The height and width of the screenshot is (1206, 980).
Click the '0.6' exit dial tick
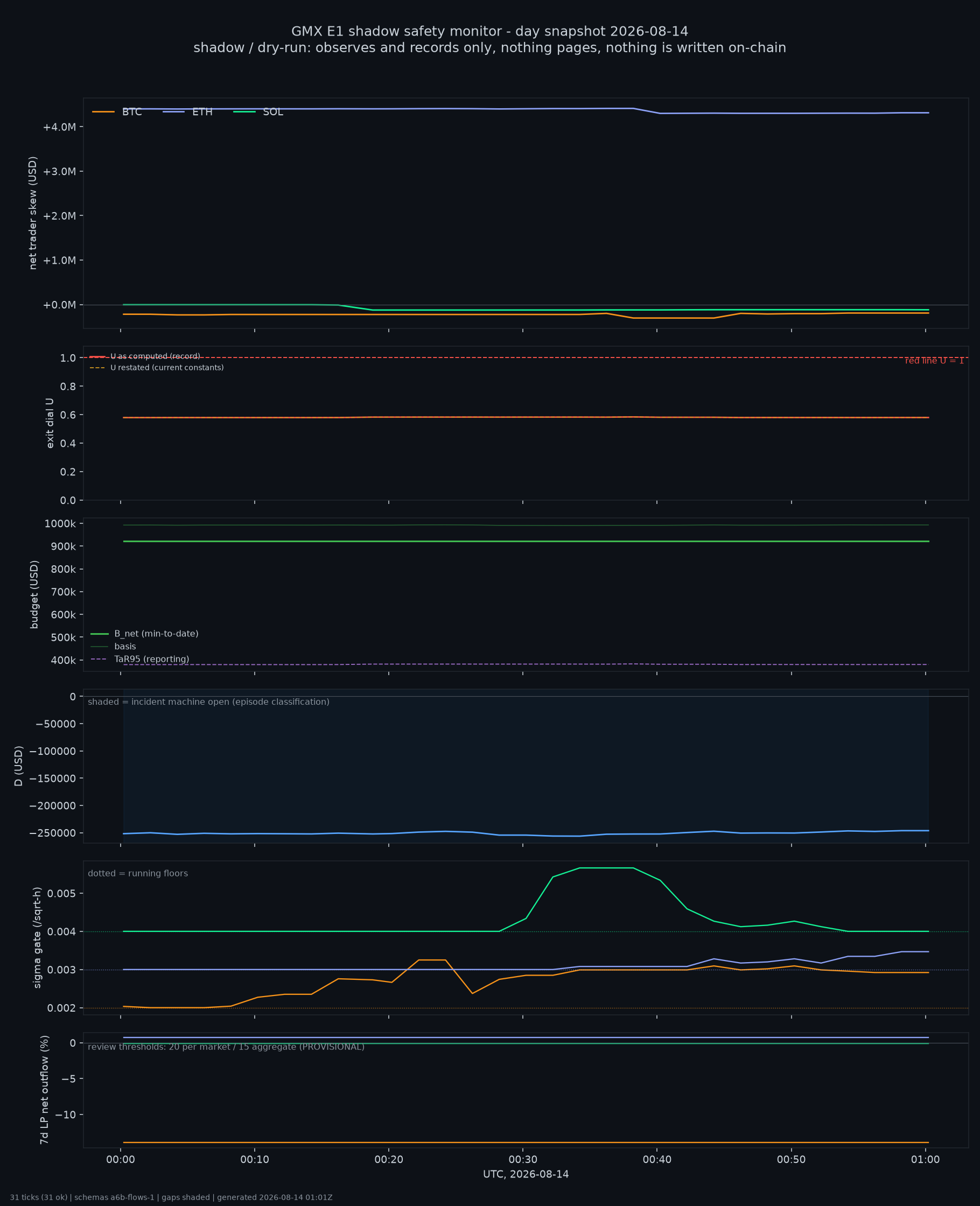click(x=68, y=415)
